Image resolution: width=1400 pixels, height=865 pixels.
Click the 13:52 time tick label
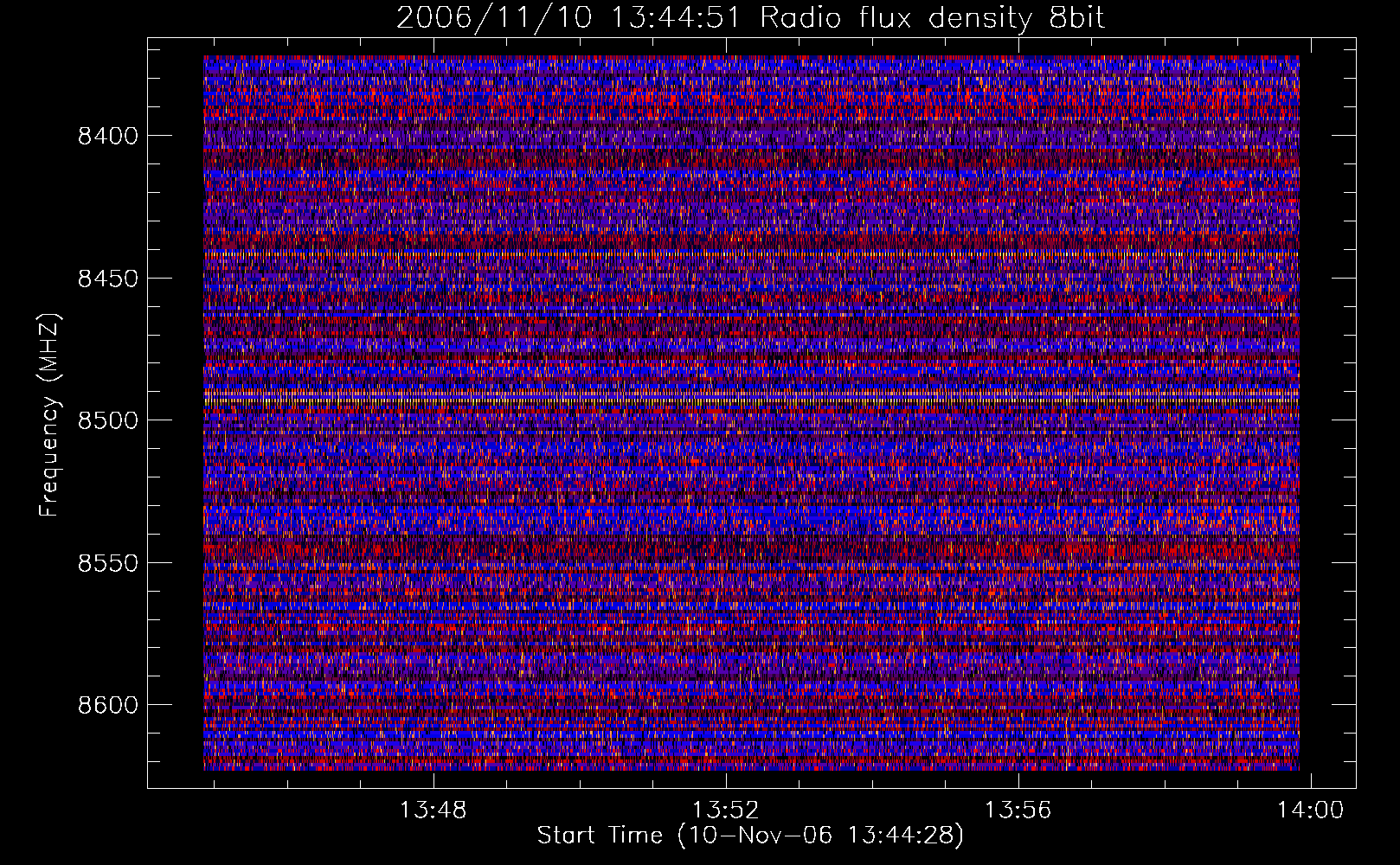click(726, 811)
